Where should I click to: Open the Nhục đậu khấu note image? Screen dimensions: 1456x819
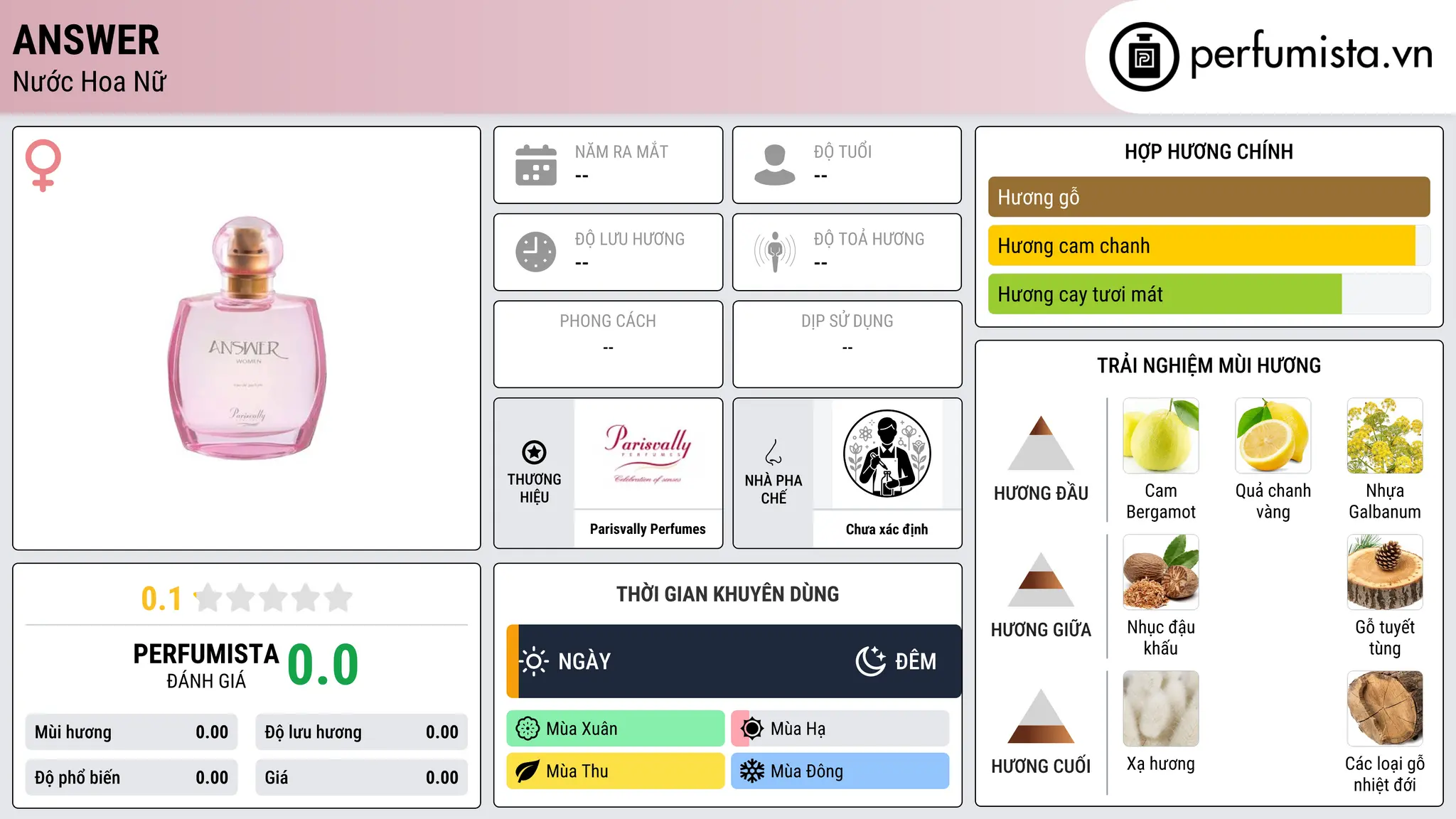1161,572
